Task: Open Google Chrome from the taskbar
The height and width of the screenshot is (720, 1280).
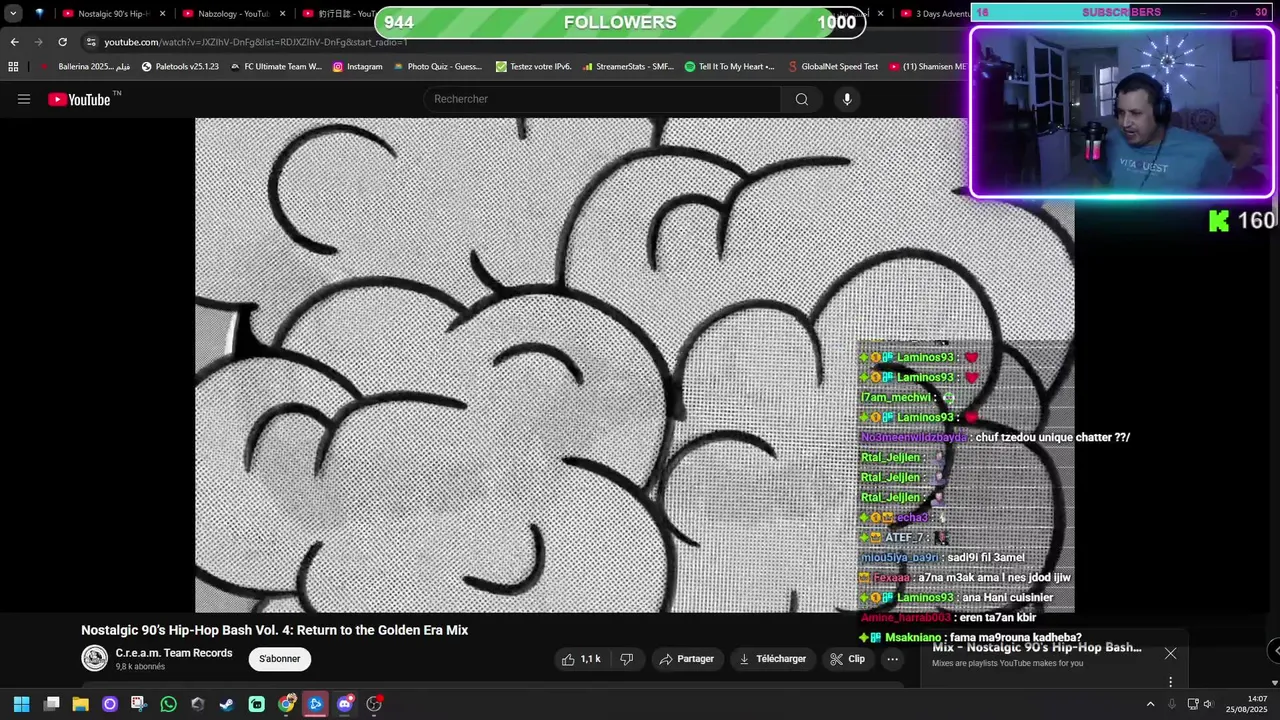Action: pos(287,704)
